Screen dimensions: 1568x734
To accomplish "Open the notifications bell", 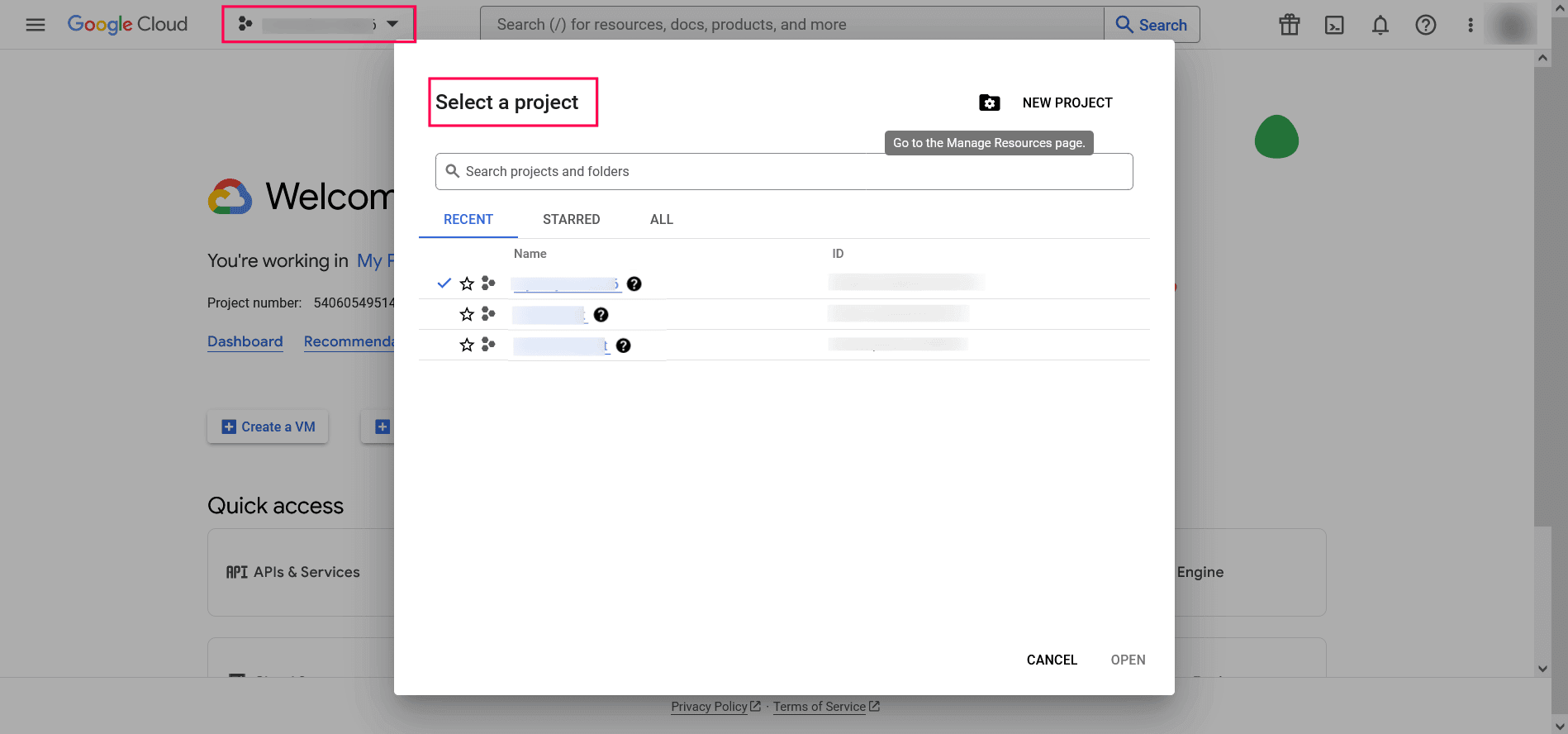I will point(1380,25).
